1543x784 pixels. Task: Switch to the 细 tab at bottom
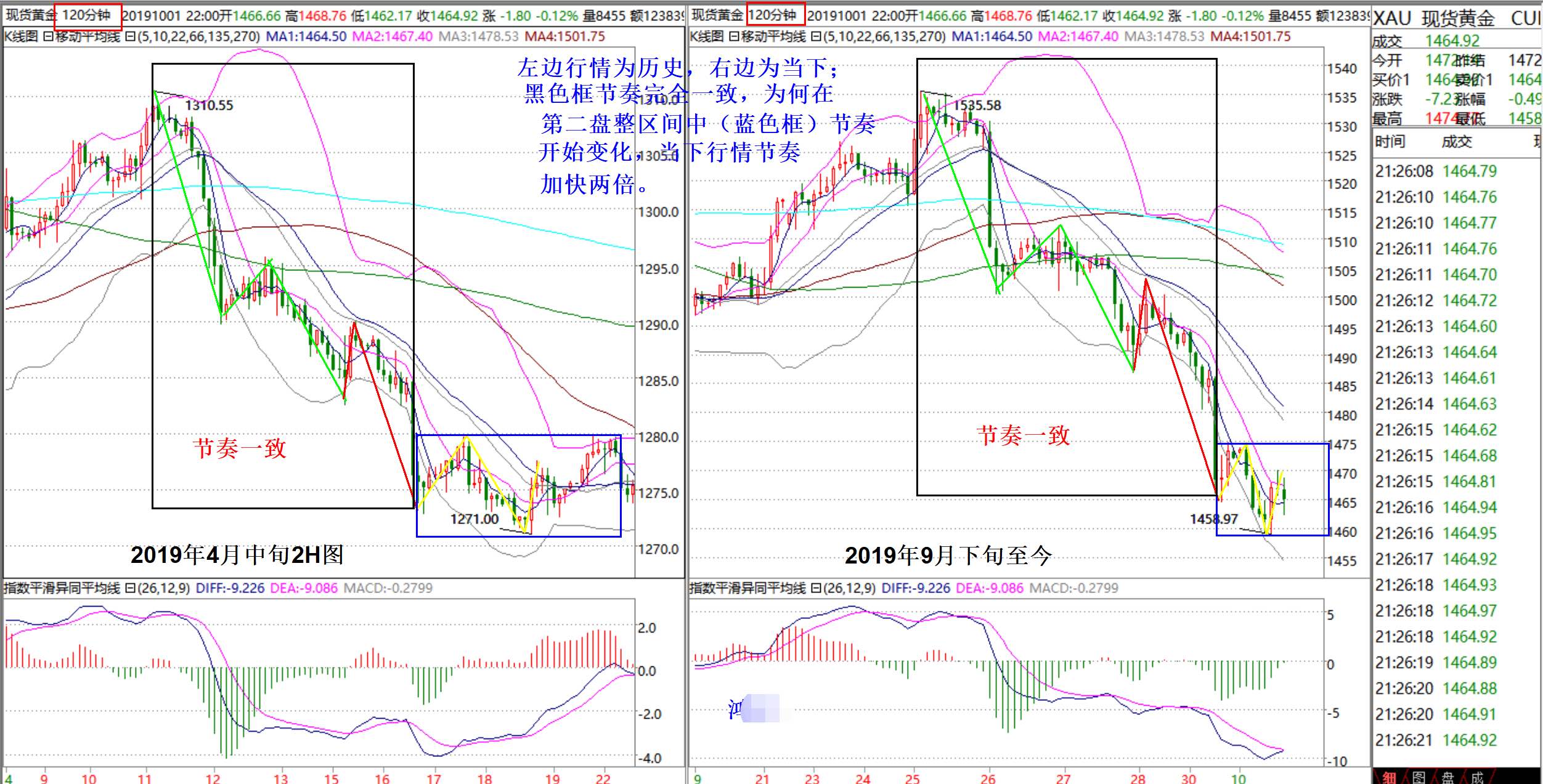point(1390,777)
